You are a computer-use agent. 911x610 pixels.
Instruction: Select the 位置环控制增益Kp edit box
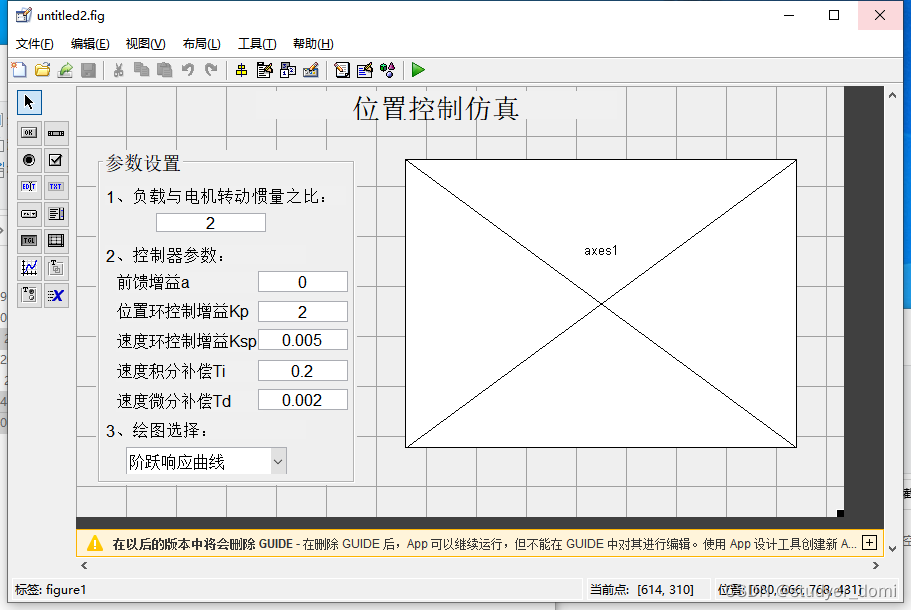click(x=303, y=311)
